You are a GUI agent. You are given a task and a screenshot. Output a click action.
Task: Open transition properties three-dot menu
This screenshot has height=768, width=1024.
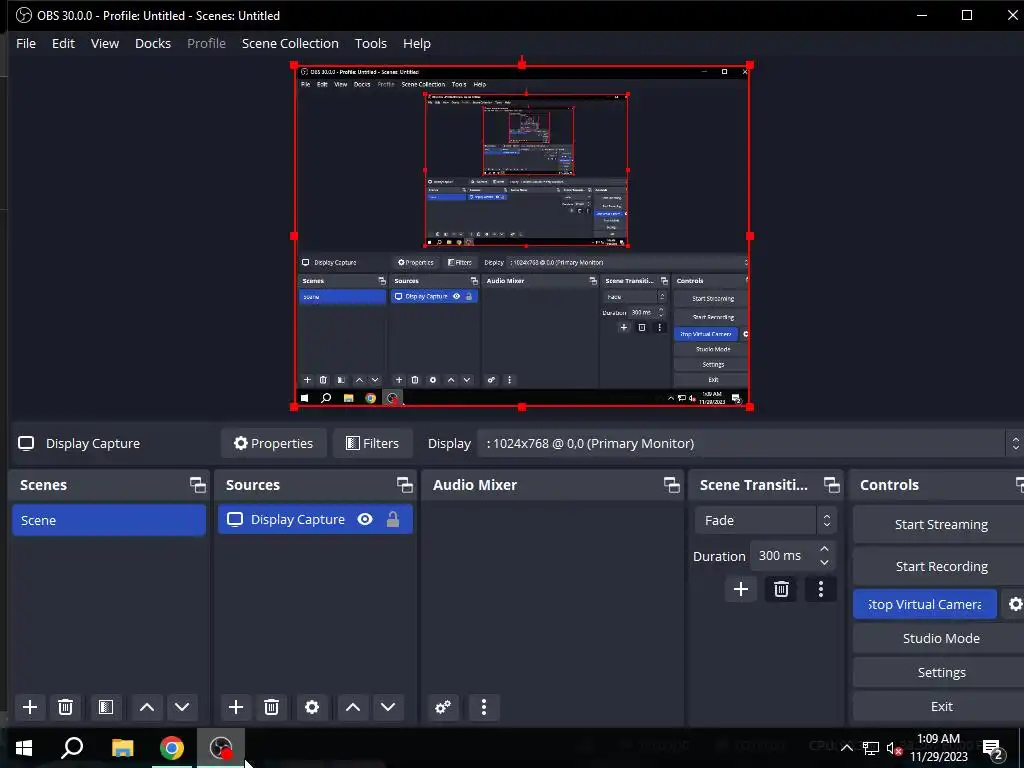[821, 589]
